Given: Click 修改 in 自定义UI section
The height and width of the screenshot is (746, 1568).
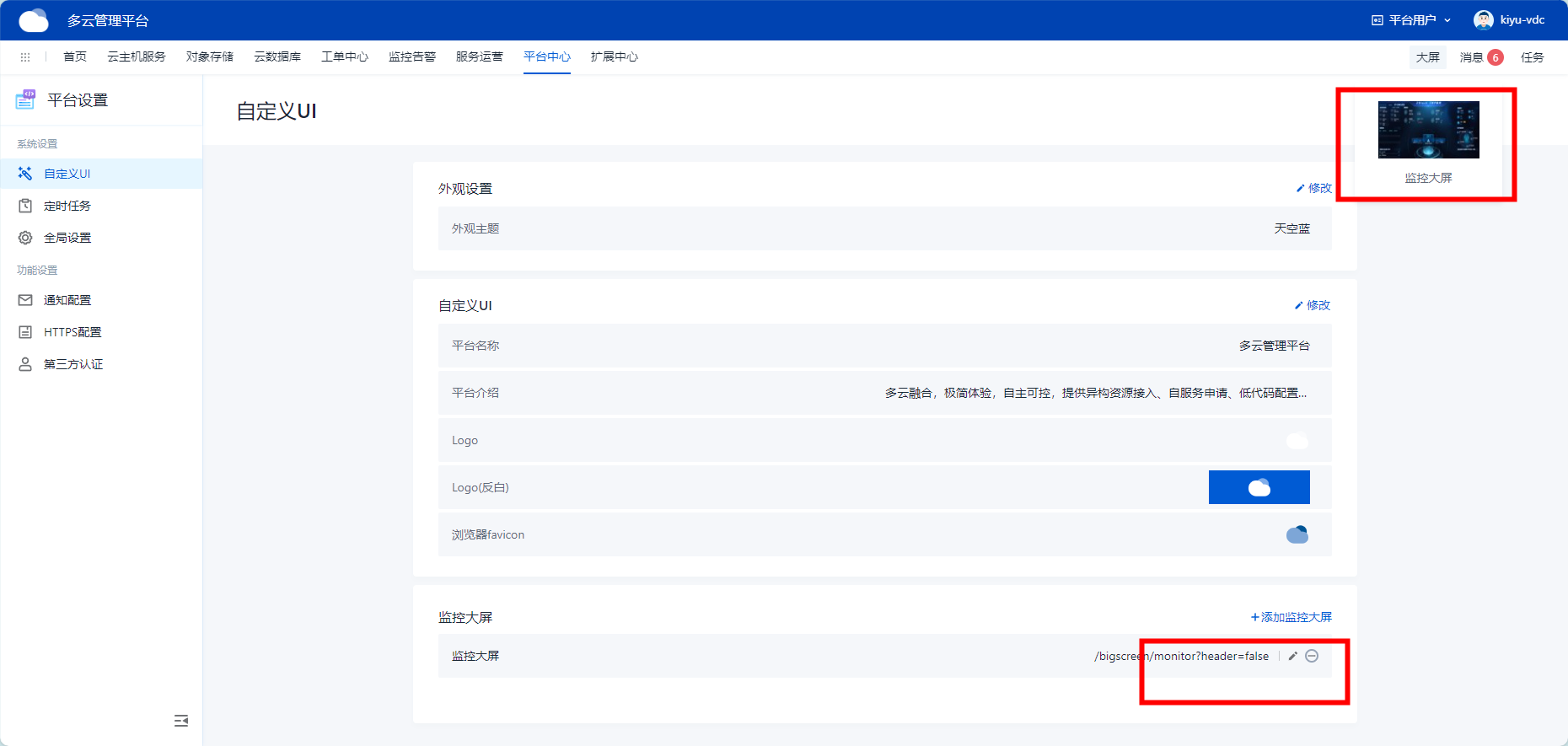Looking at the screenshot, I should 1313,305.
